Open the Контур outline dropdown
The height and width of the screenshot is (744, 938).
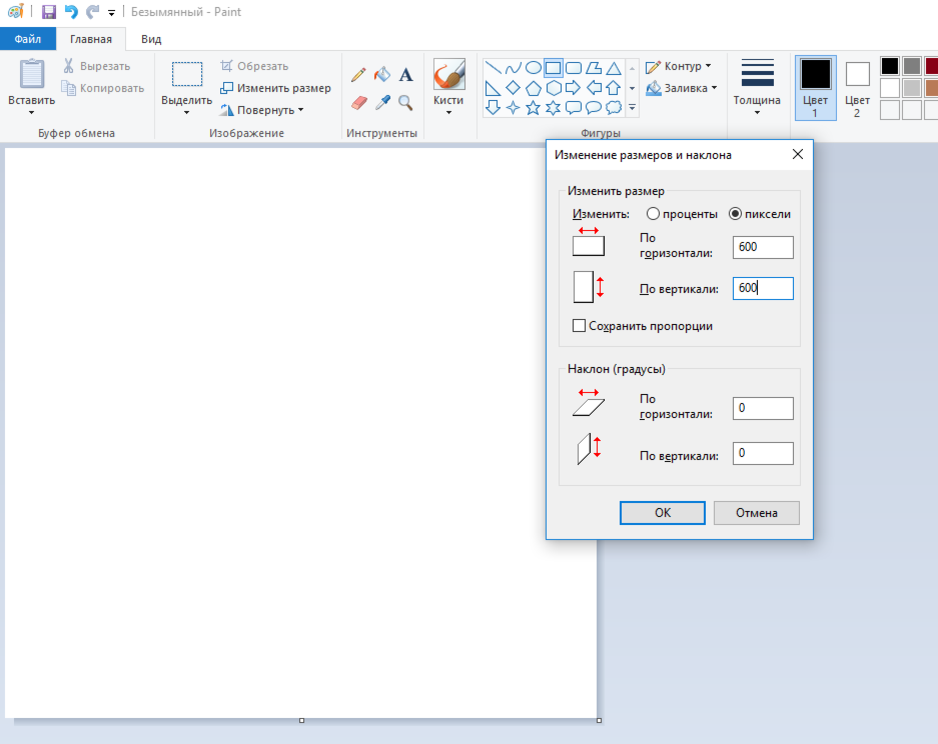pos(678,66)
